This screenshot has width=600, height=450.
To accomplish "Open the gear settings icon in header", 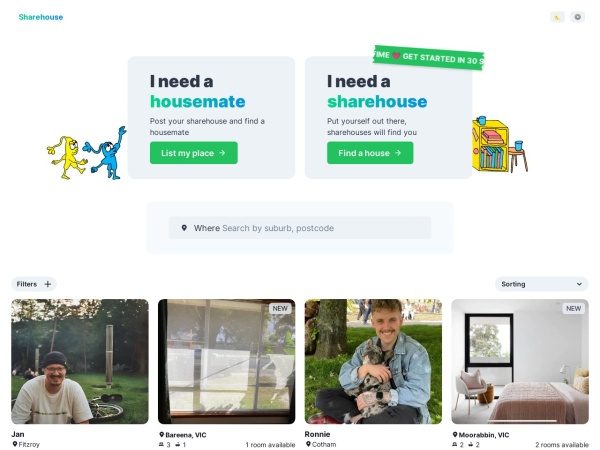I will pyautogui.click(x=577, y=17).
